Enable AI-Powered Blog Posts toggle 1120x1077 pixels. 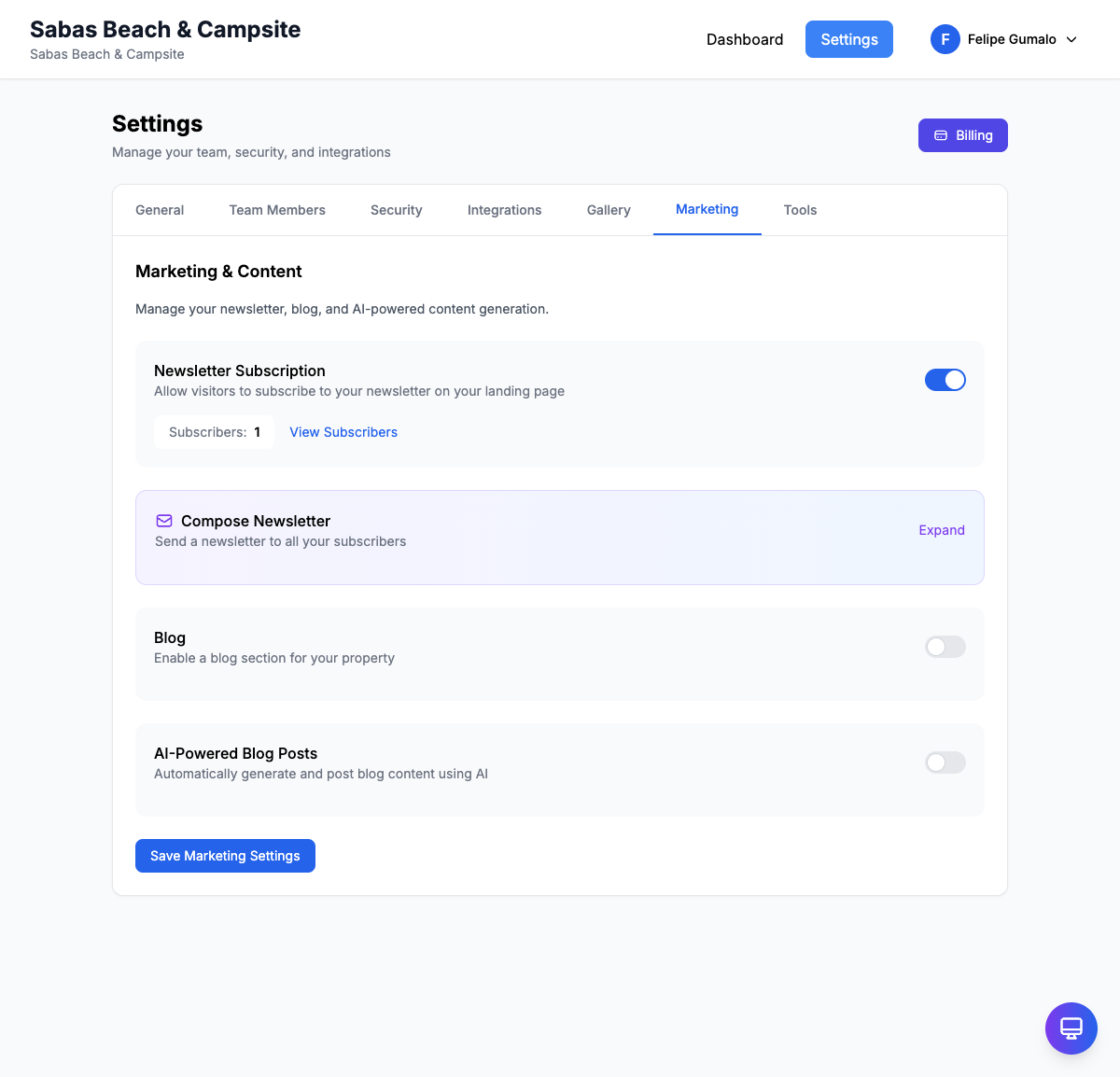coord(945,762)
